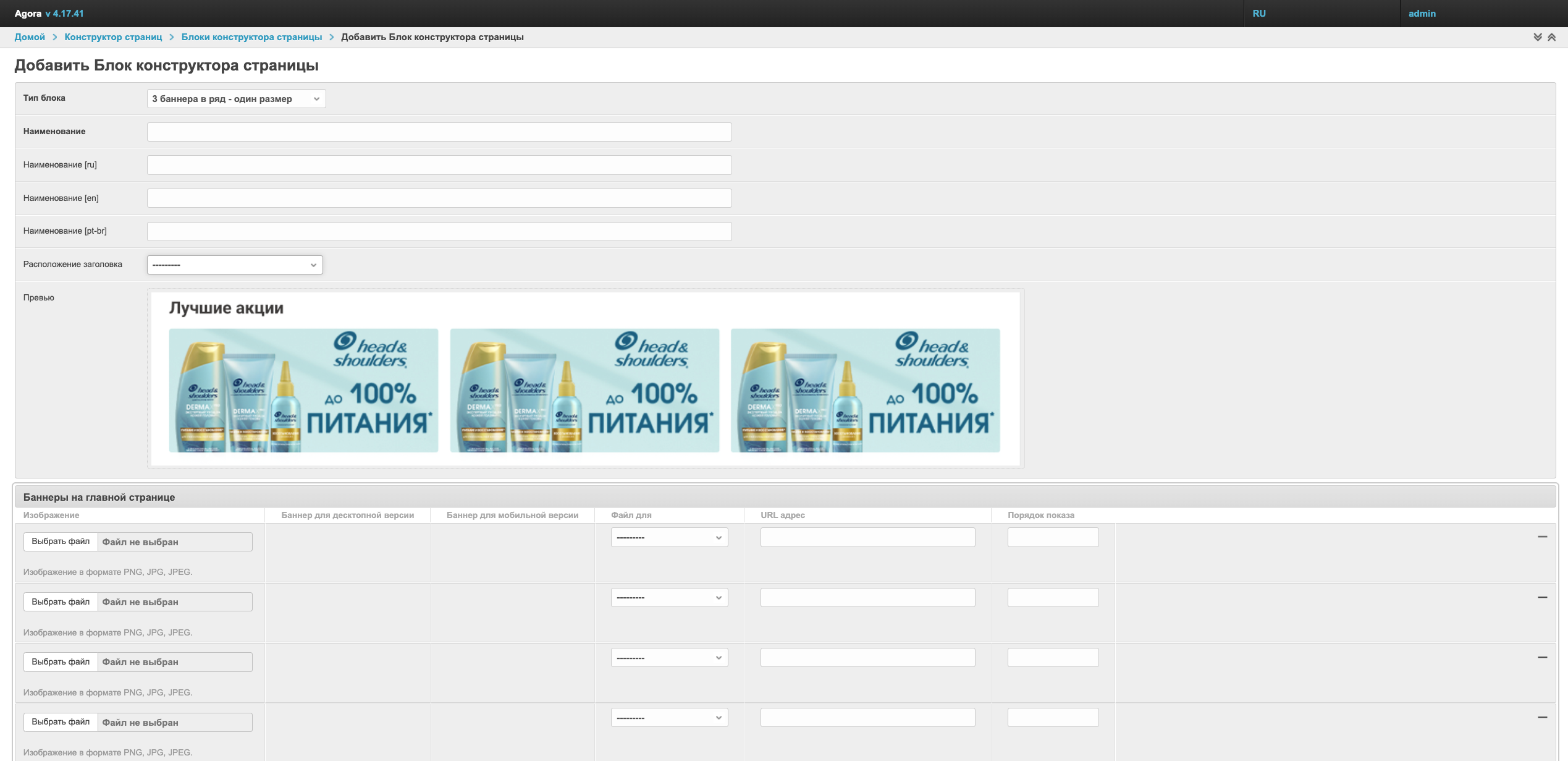The height and width of the screenshot is (761, 1568).
Task: Remove the second banner row with minus icon
Action: 1542,597
